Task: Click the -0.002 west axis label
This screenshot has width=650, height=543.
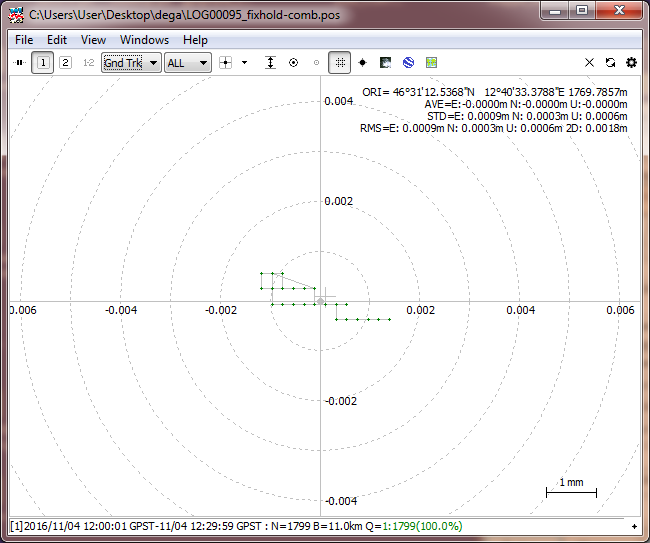Action: pyautogui.click(x=221, y=310)
